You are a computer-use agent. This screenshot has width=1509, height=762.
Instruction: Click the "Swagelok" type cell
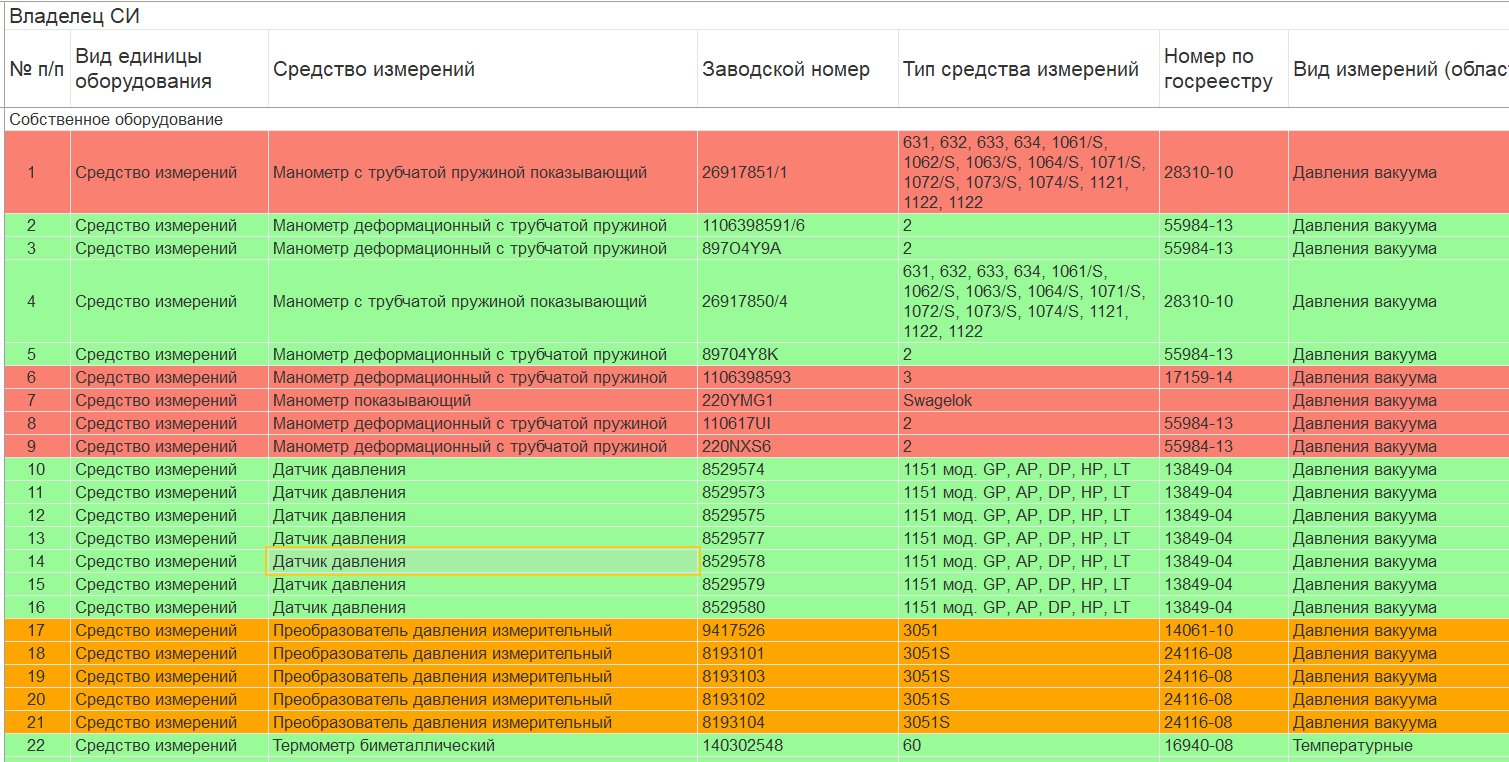(937, 401)
